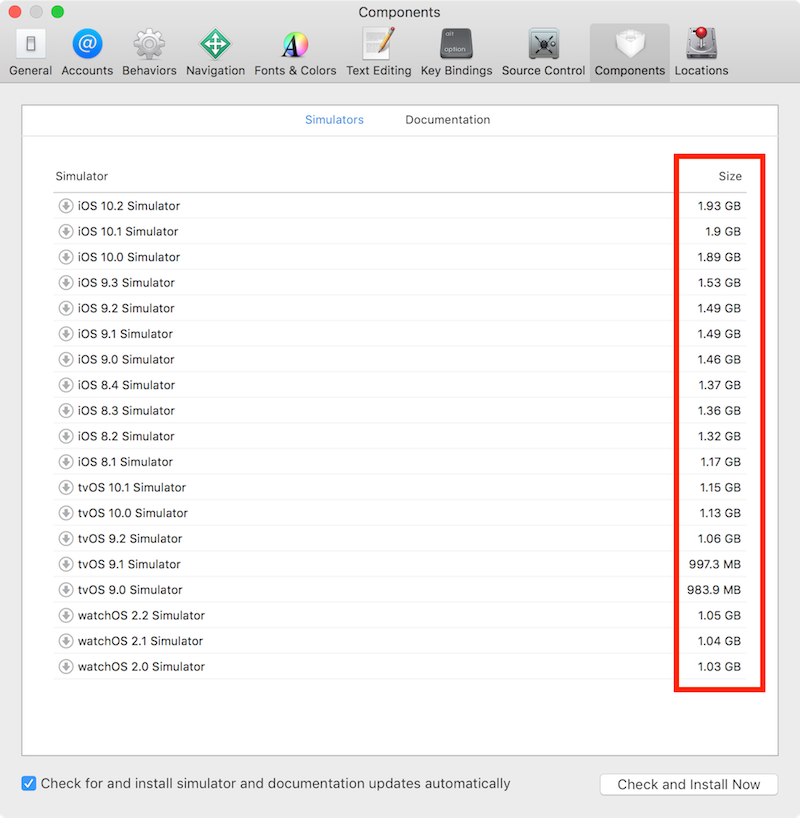Download the iOS 10.2 Simulator
This screenshot has width=800, height=818.
click(x=66, y=206)
